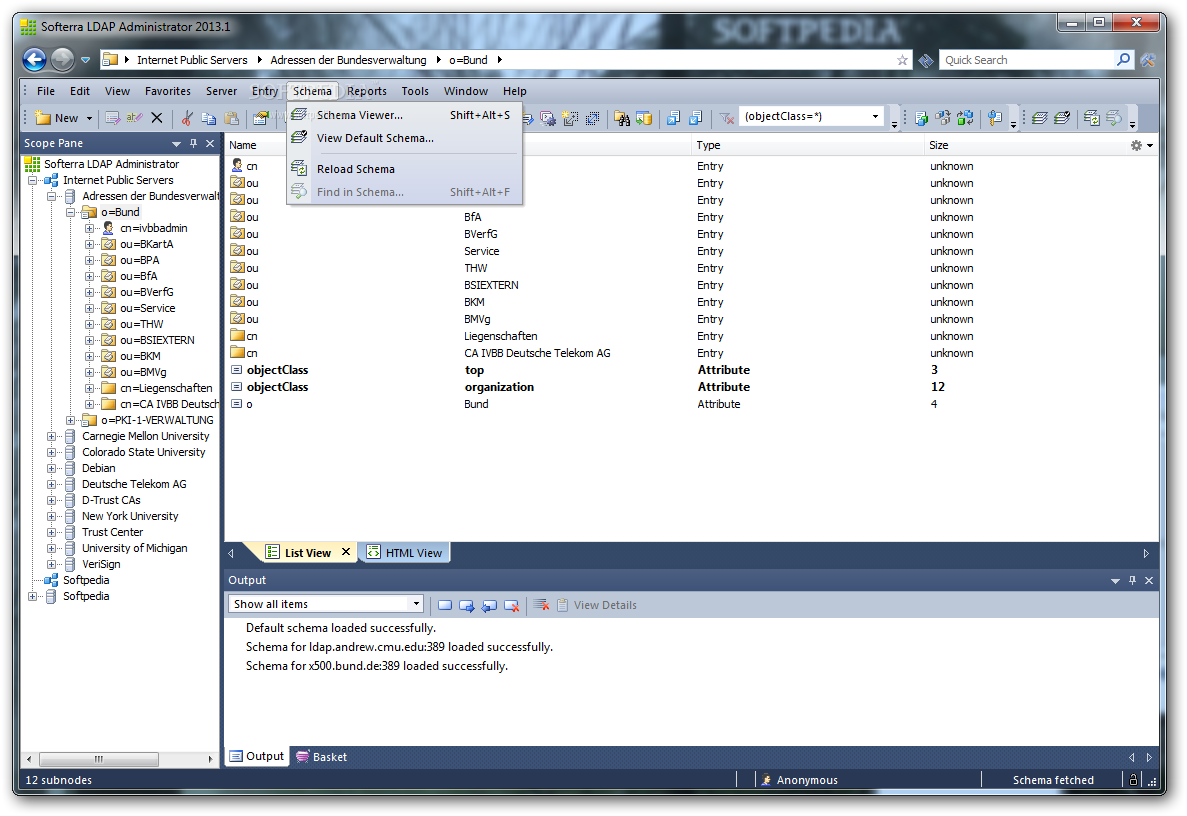1187x816 pixels.
Task: Click the lock icon in status bar
Action: click(x=1133, y=780)
